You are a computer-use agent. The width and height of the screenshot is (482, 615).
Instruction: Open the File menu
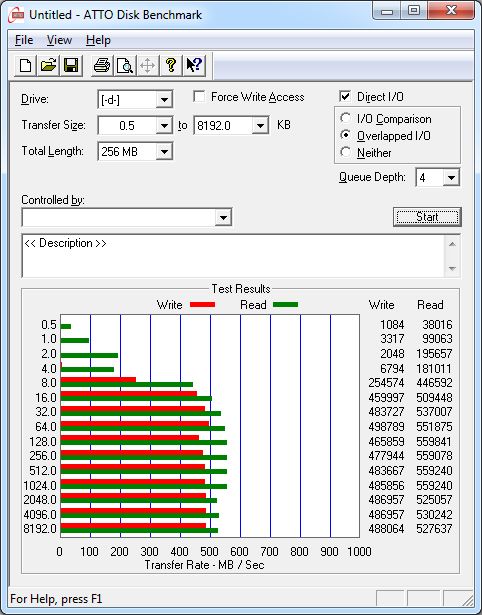pos(24,40)
